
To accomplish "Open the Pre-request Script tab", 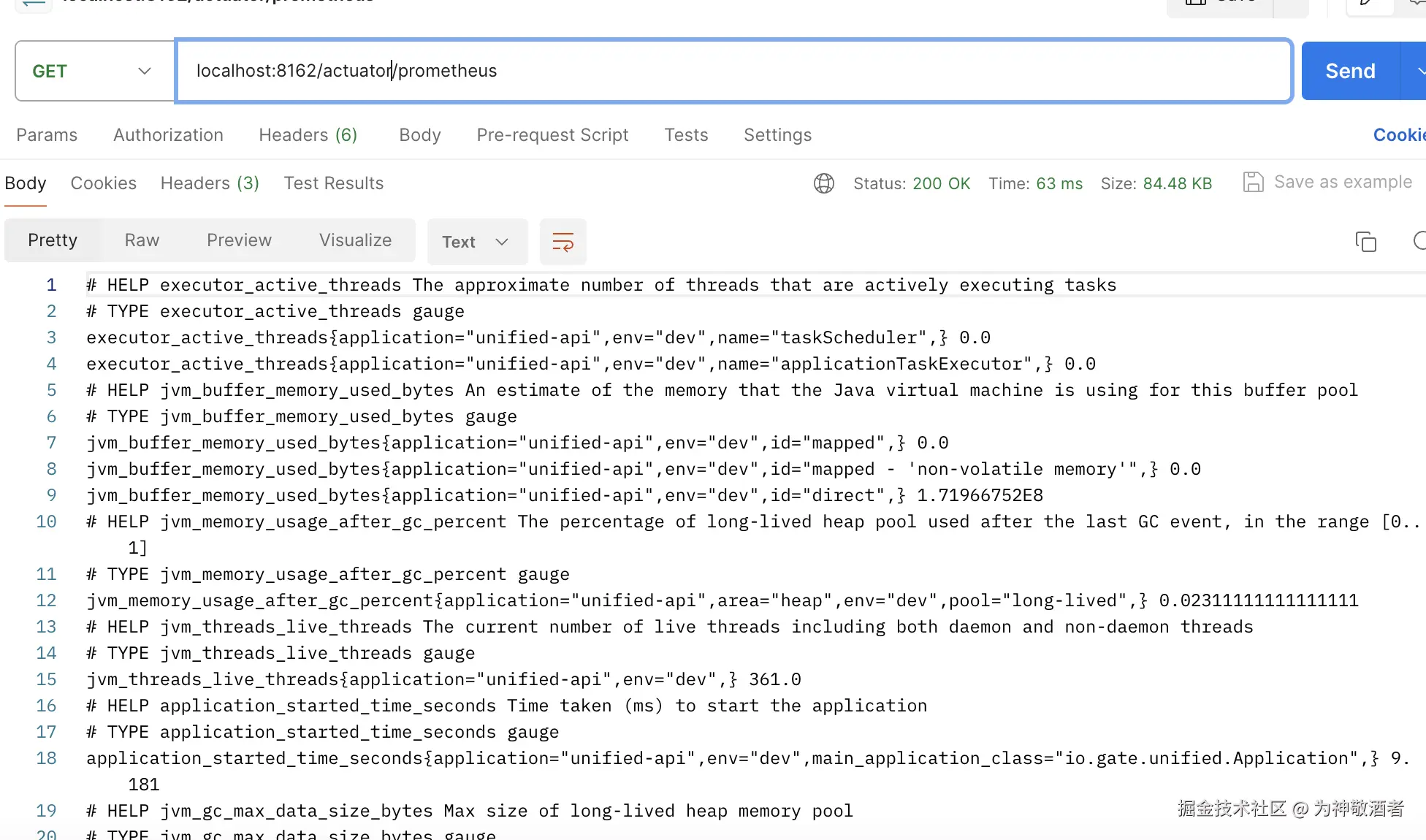I will click(552, 135).
